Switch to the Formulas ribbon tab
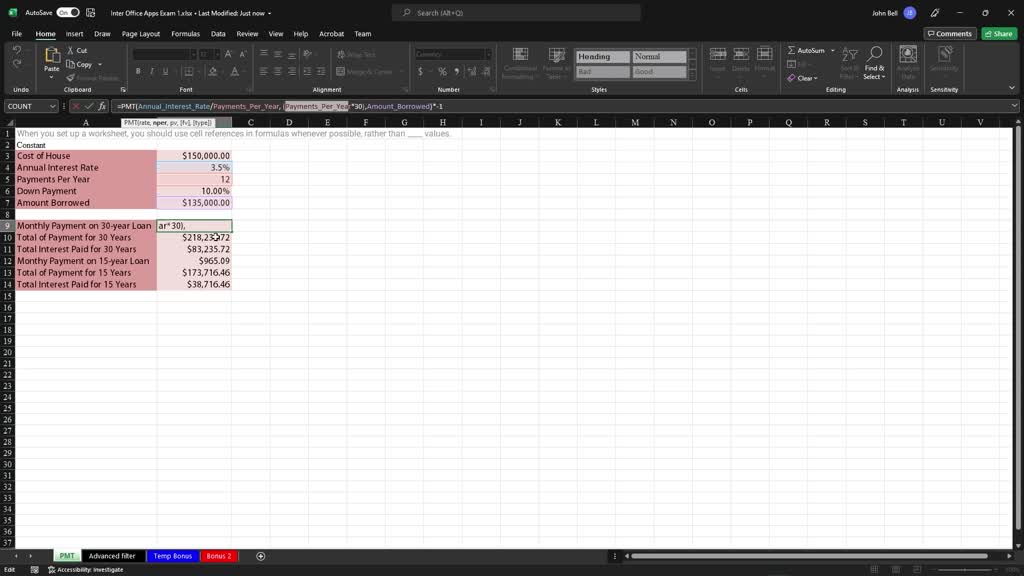Viewport: 1024px width, 576px height. [x=186, y=33]
